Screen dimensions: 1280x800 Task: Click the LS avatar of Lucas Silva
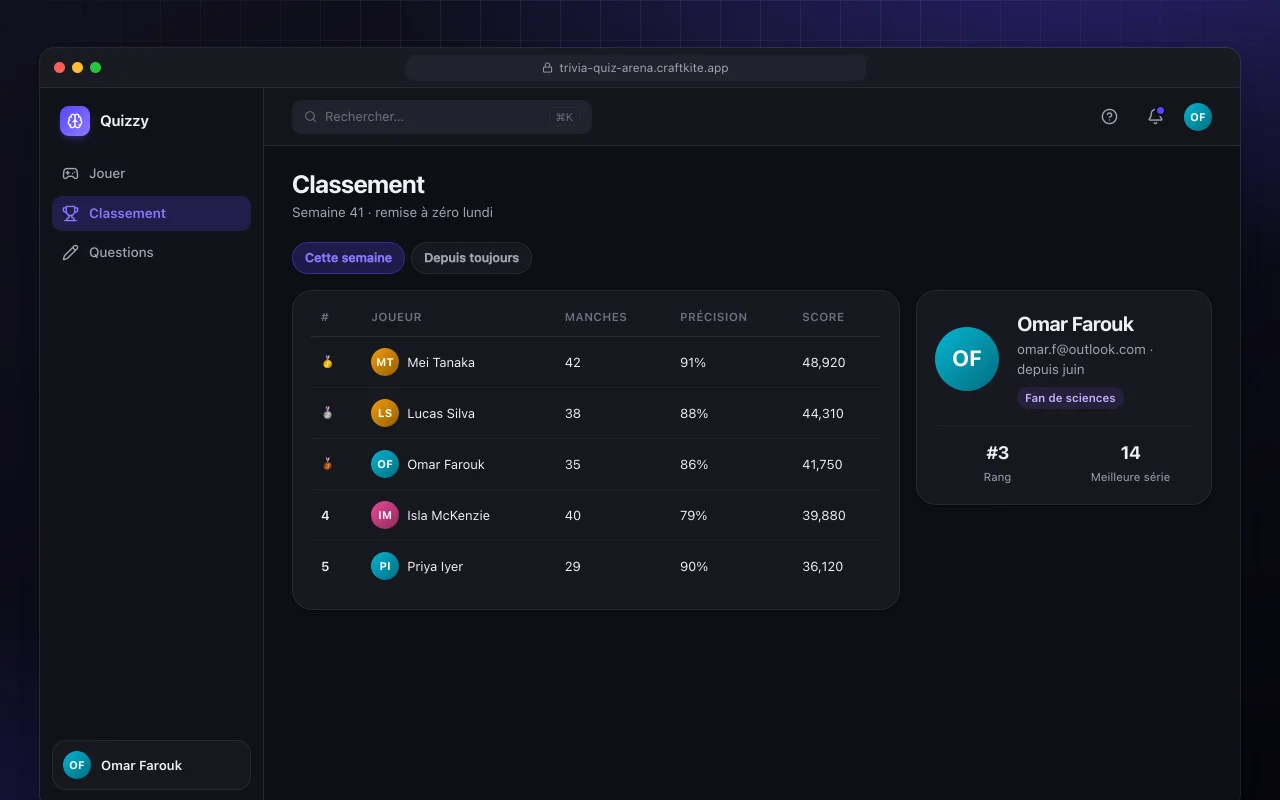pos(385,413)
